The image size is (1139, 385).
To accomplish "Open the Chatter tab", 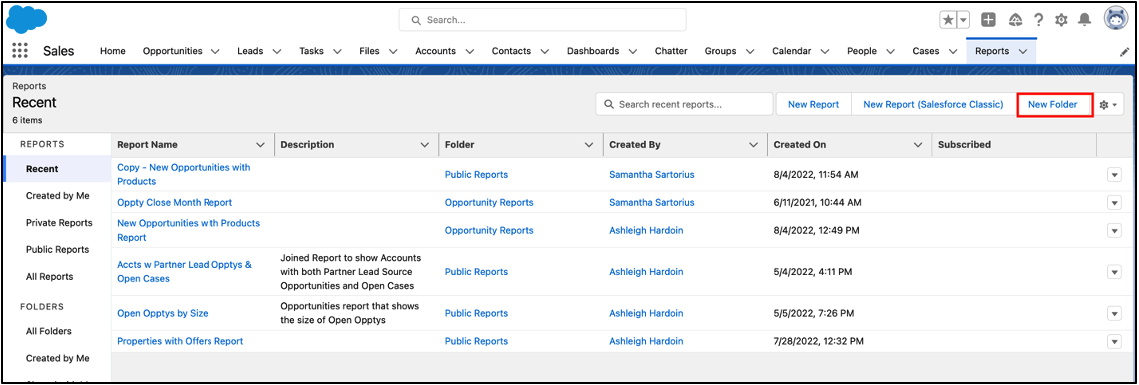I will click(x=671, y=51).
